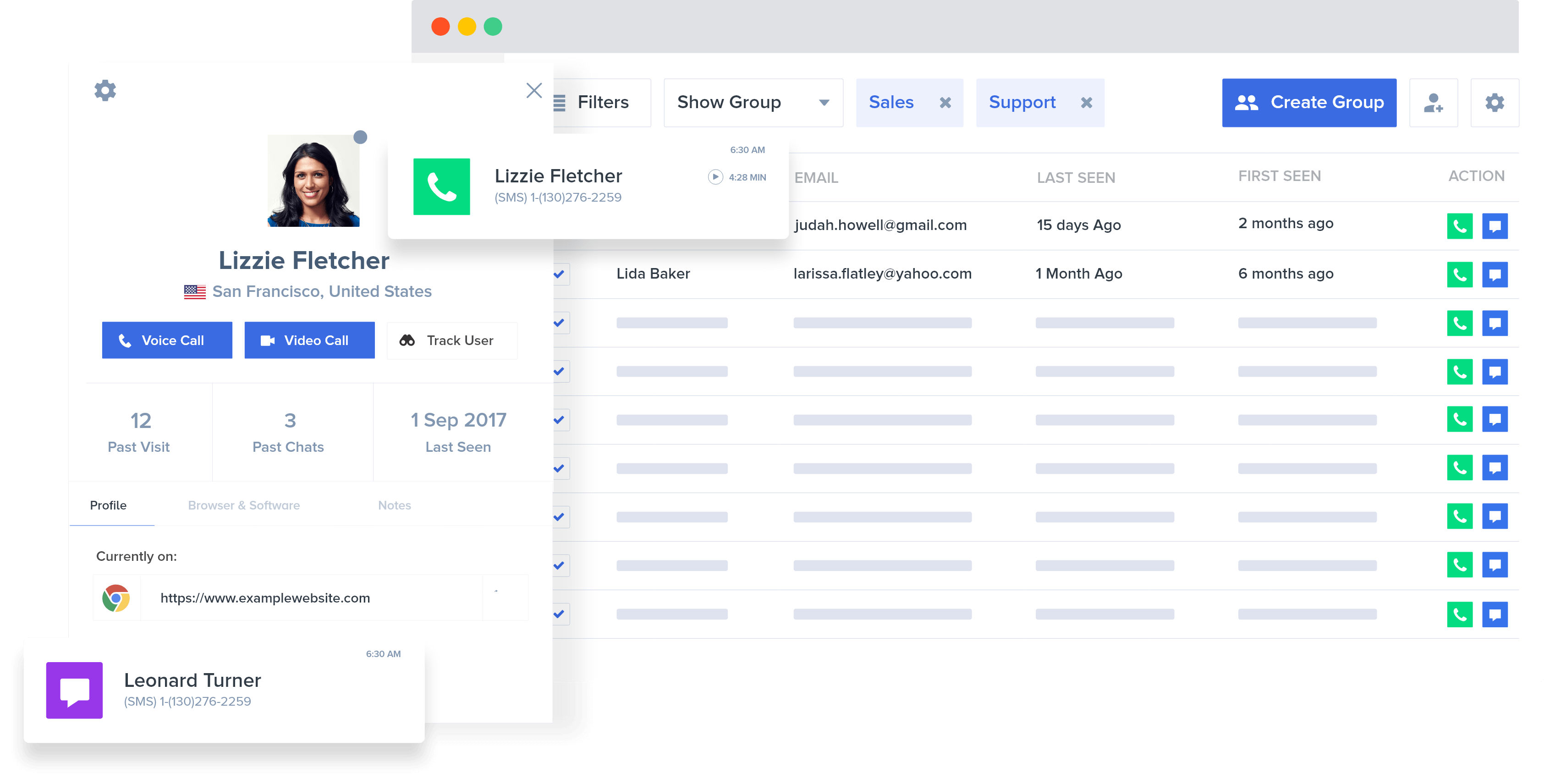The height and width of the screenshot is (784, 1544).
Task: Click the '6 months ago' first seen cell
Action: [x=1286, y=273]
